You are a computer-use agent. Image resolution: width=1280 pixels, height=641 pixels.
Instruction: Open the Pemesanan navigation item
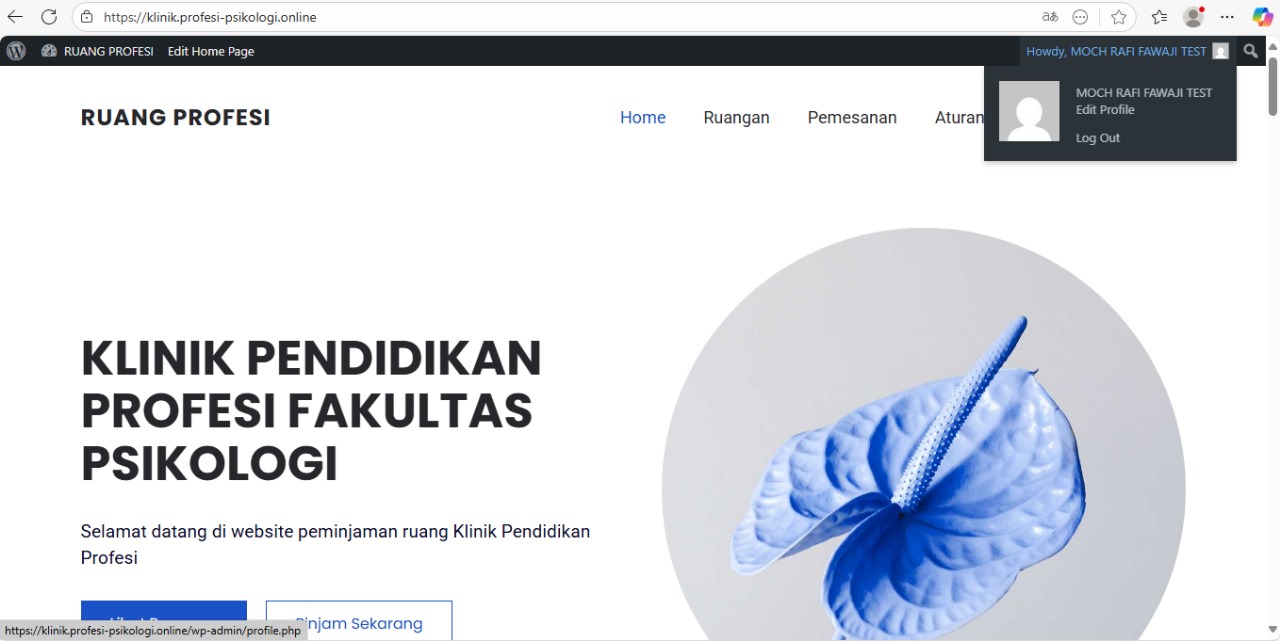(x=852, y=118)
